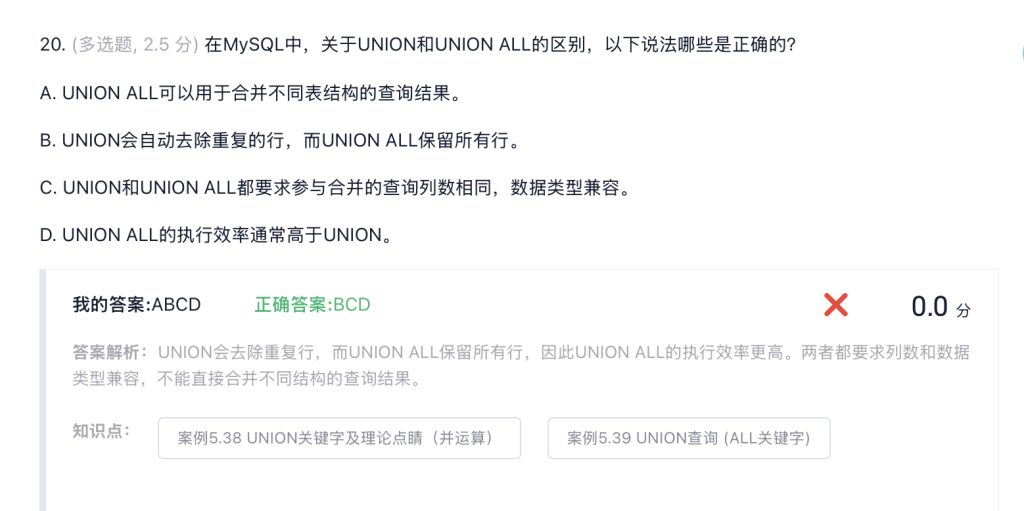Click the 0.0 score value
The width and height of the screenshot is (1024, 511).
coord(929,306)
